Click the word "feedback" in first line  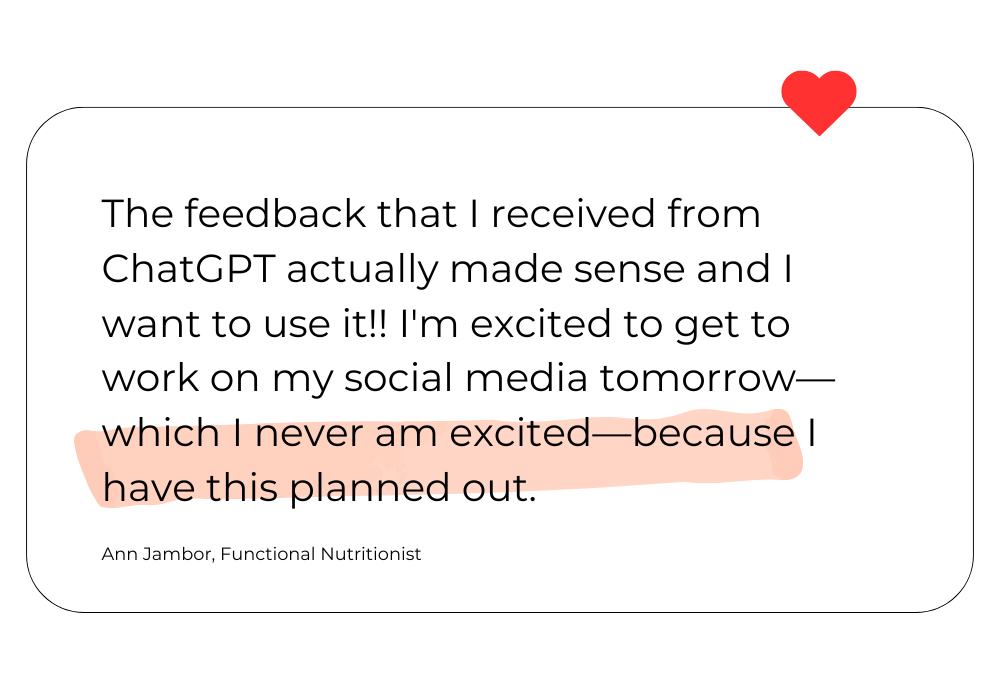[276, 213]
